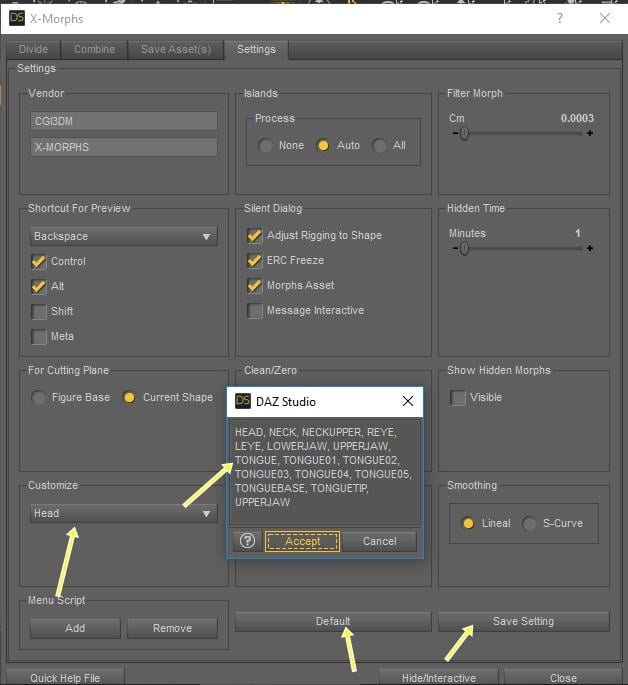
Task: Click the Filter Morph Cm slider handle
Action: coord(464,133)
